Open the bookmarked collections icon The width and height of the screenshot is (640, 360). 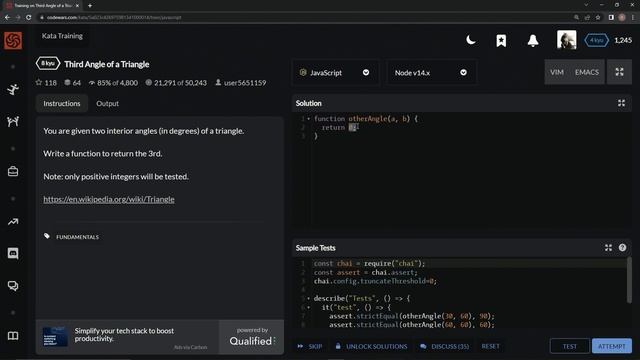501,40
